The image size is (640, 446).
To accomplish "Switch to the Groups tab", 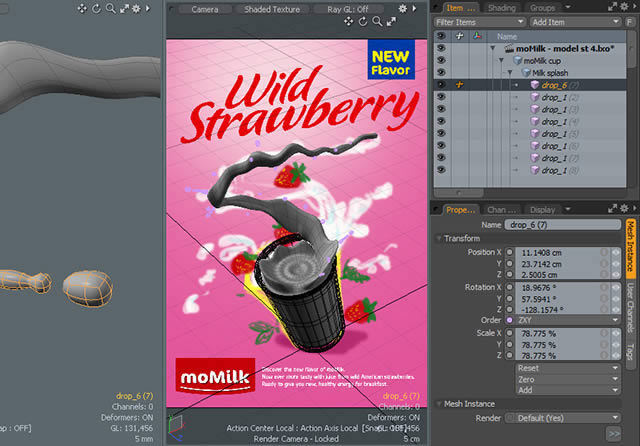I will (x=542, y=8).
